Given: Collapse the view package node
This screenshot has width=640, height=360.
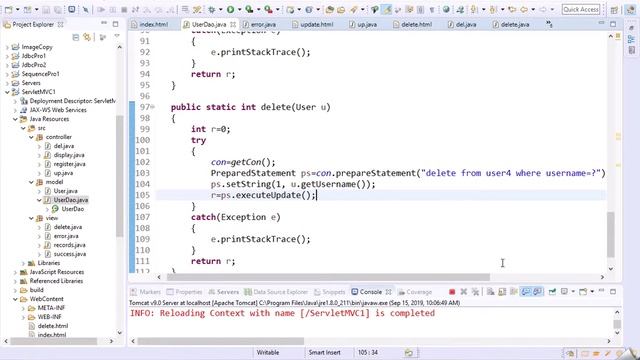Looking at the screenshot, I should click(x=31, y=218).
